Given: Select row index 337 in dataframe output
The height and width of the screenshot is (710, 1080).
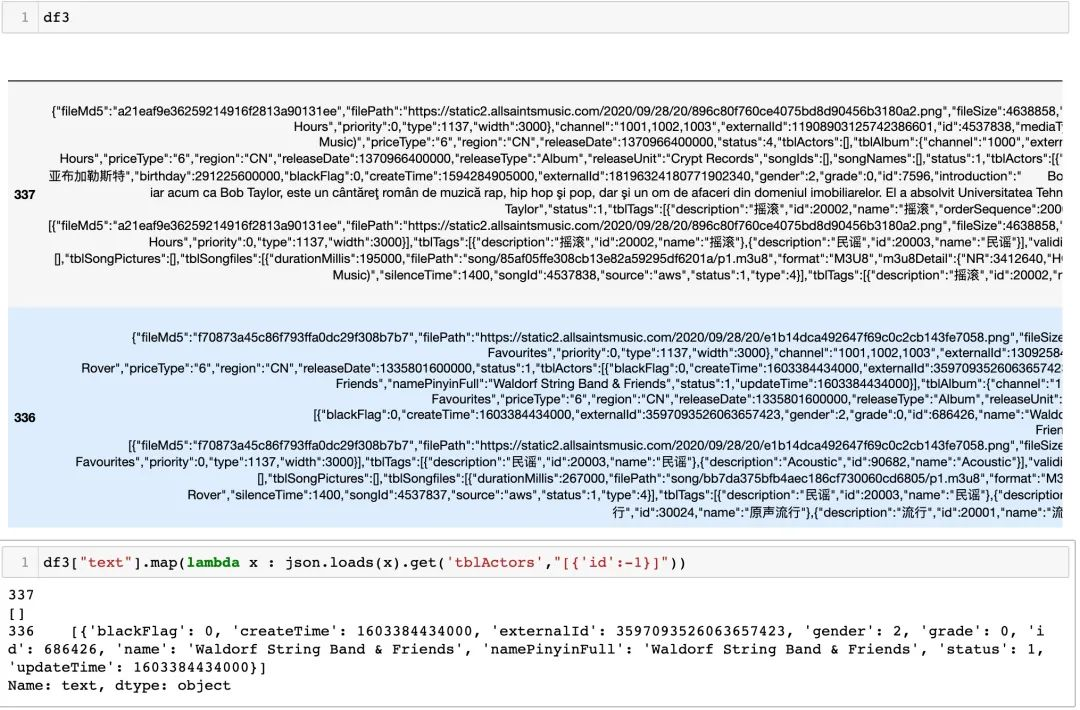Looking at the screenshot, I should coord(25,194).
